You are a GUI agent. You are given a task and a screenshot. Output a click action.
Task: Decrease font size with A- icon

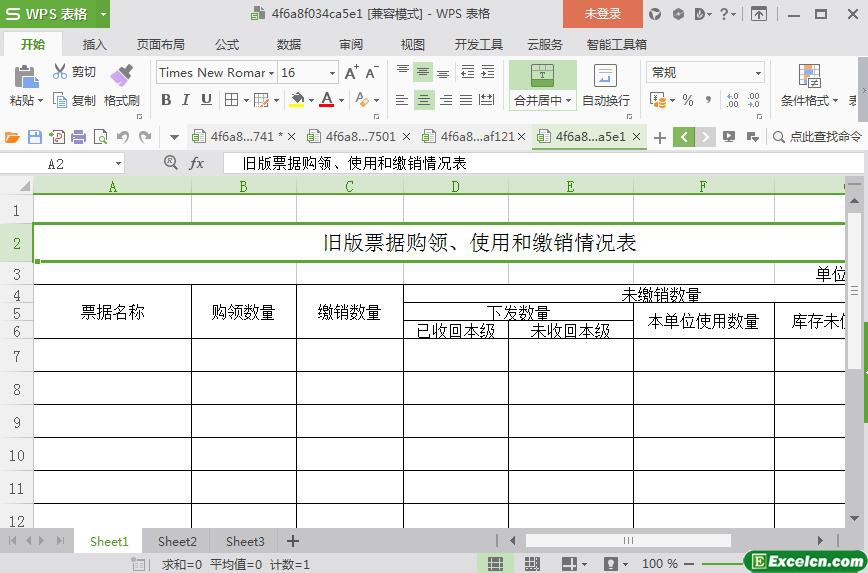click(371, 73)
